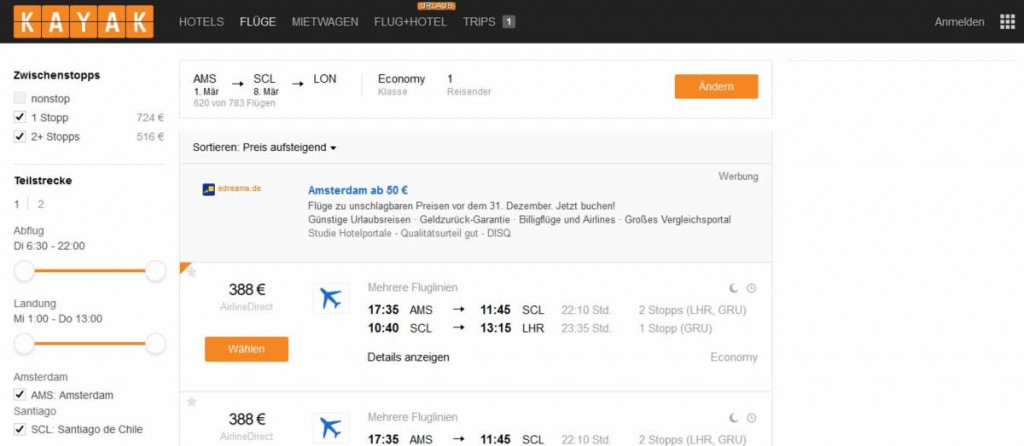Star the first 388 € flight result
Image resolution: width=1024 pixels, height=446 pixels.
click(x=192, y=272)
